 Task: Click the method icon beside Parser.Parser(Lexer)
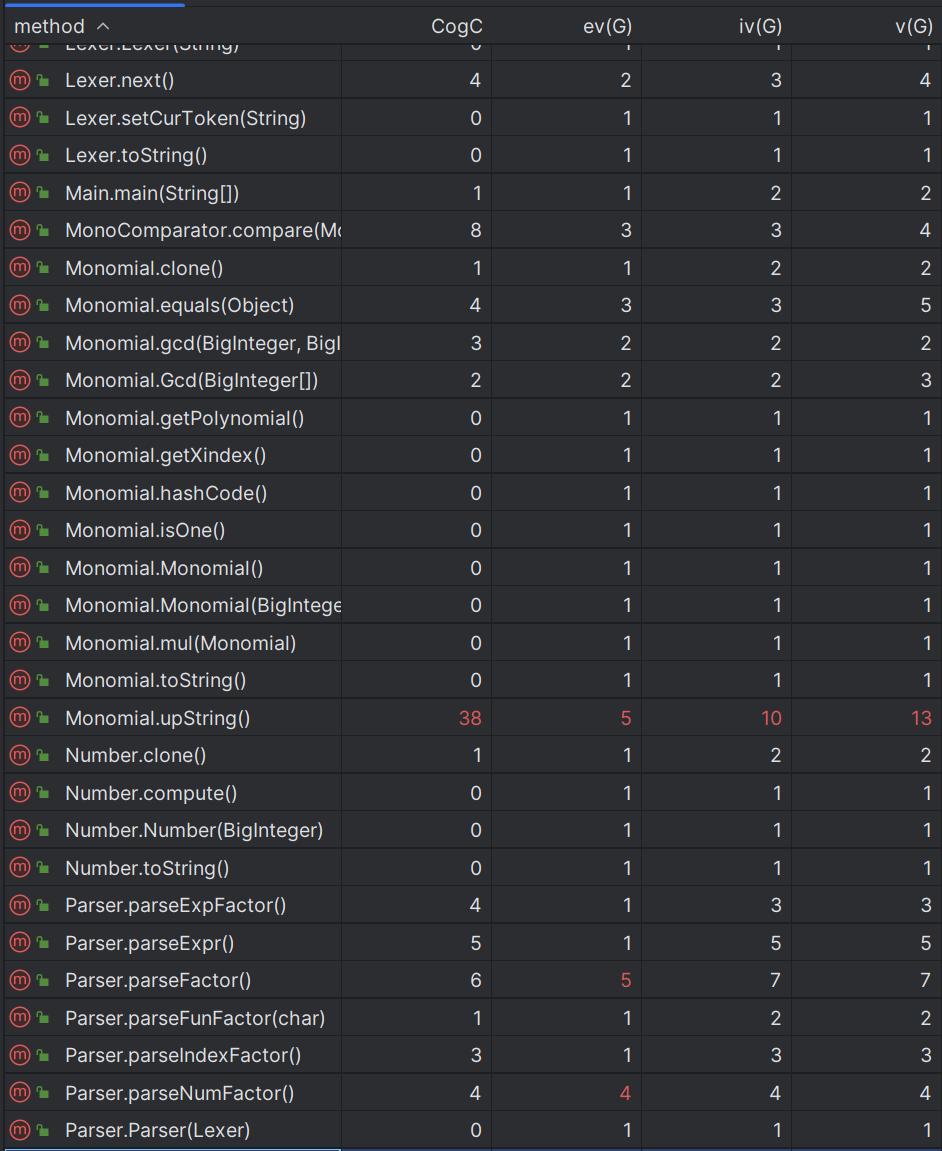click(x=20, y=1130)
